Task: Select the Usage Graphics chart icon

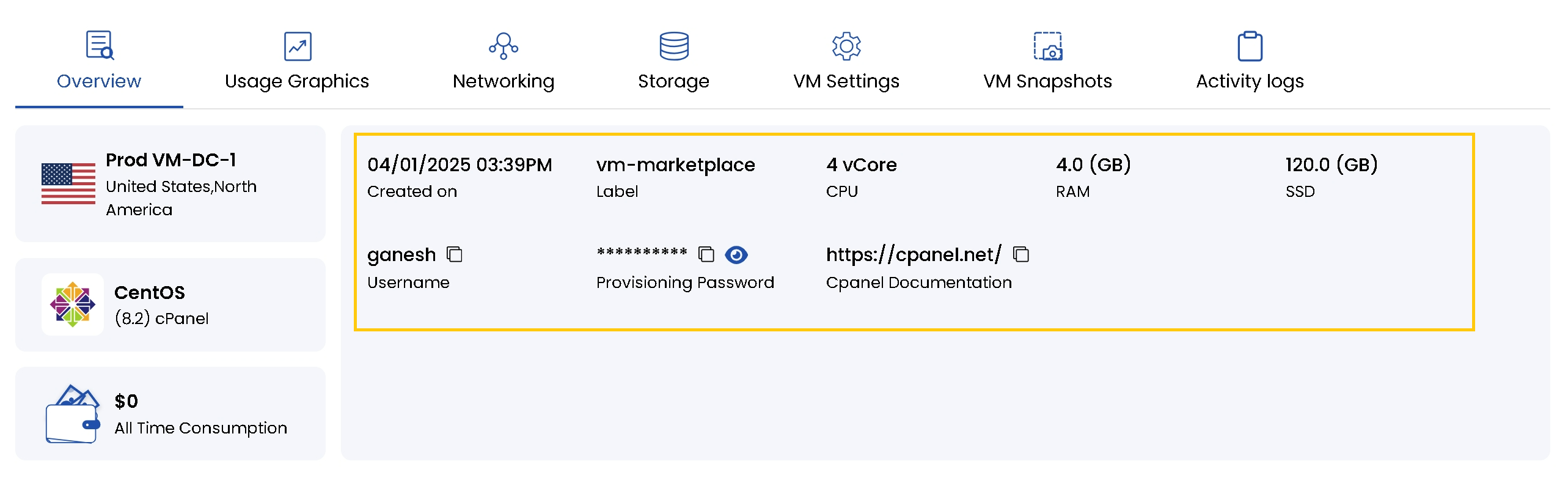Action: click(x=298, y=45)
